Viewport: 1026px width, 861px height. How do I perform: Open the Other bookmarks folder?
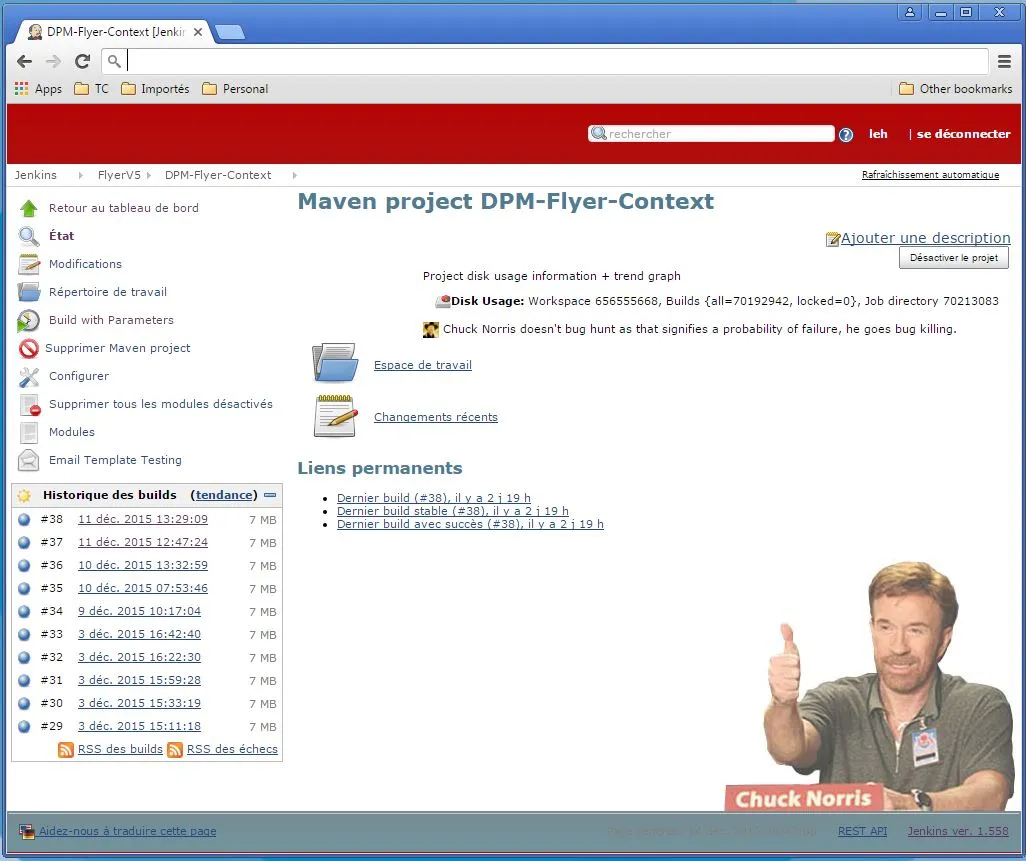point(955,89)
